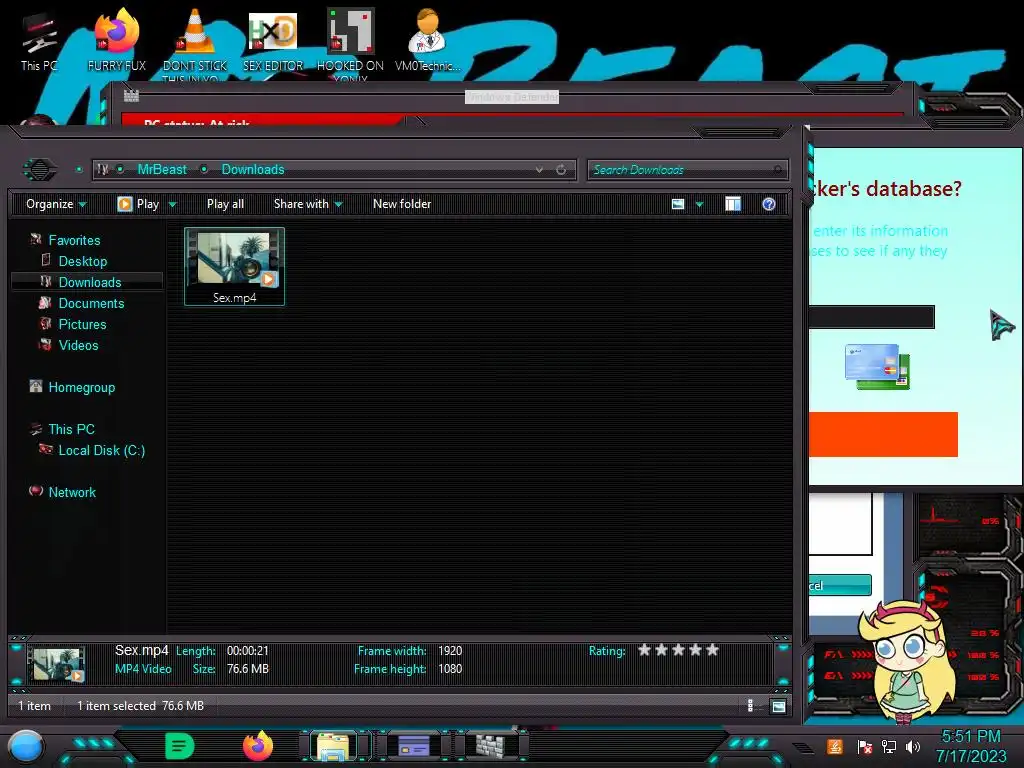
Task: Set rating to three stars
Action: tap(679, 650)
